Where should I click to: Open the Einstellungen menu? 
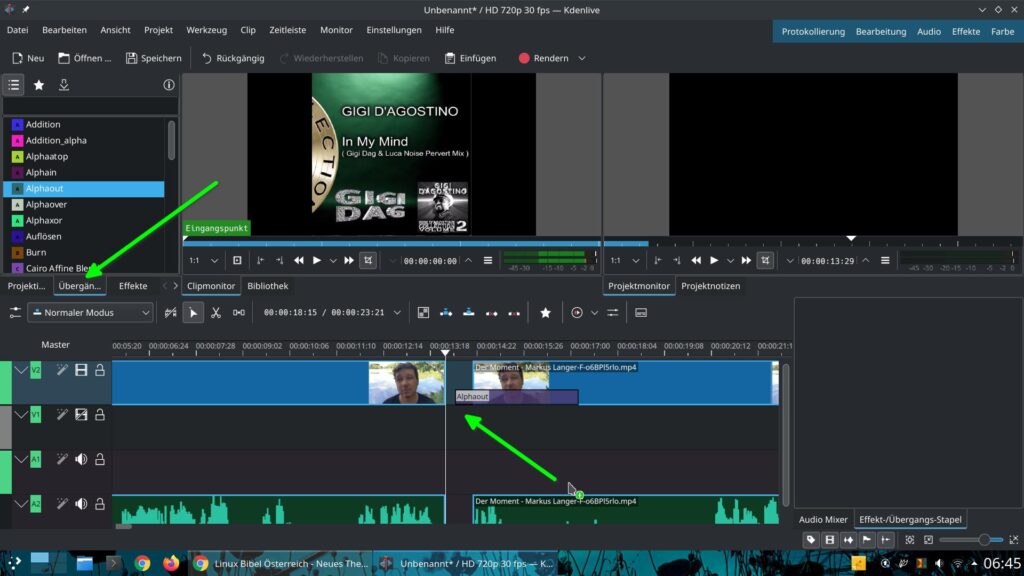[x=394, y=30]
